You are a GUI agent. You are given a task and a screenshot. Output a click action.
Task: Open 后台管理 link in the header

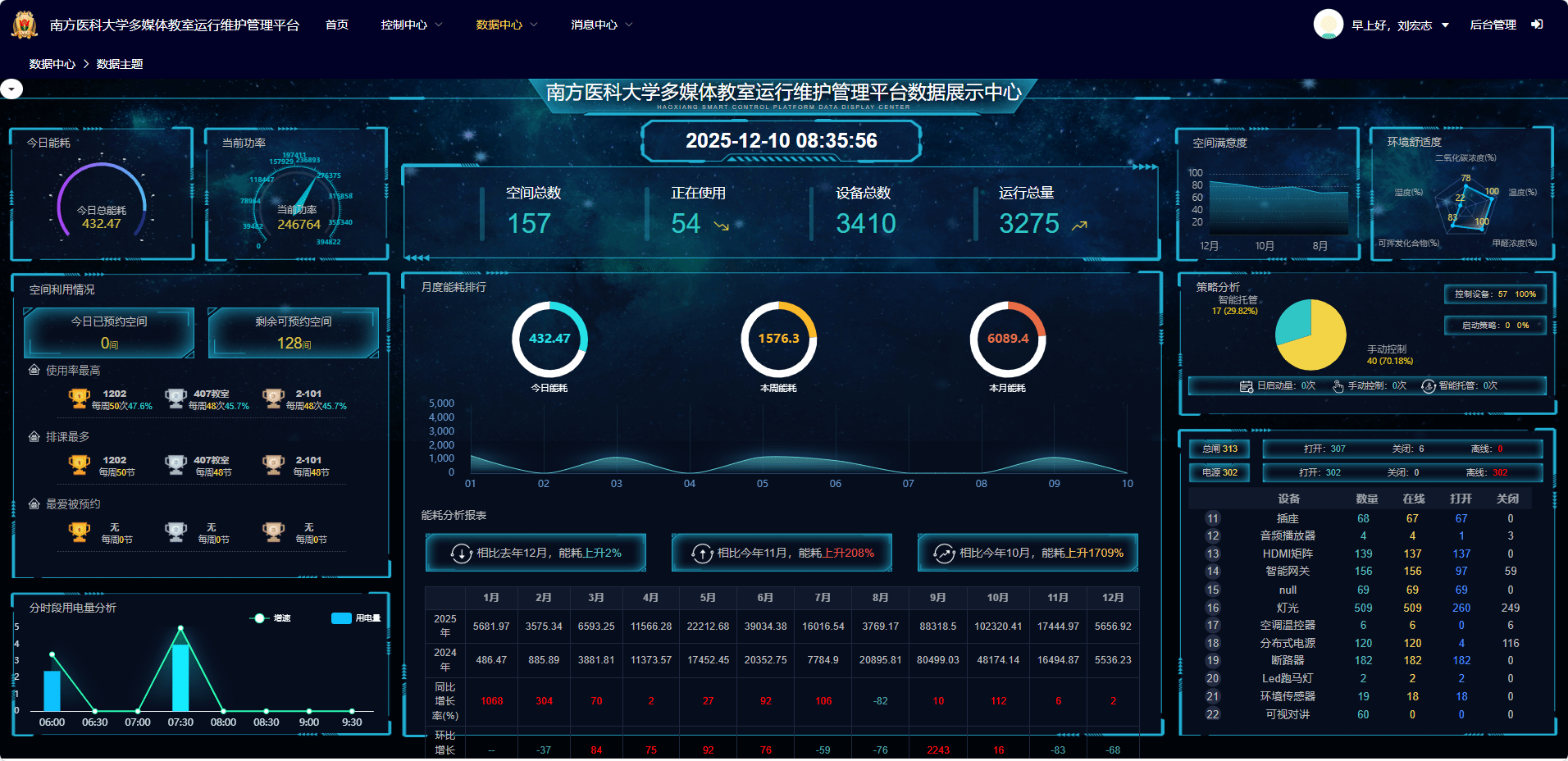point(1493,25)
